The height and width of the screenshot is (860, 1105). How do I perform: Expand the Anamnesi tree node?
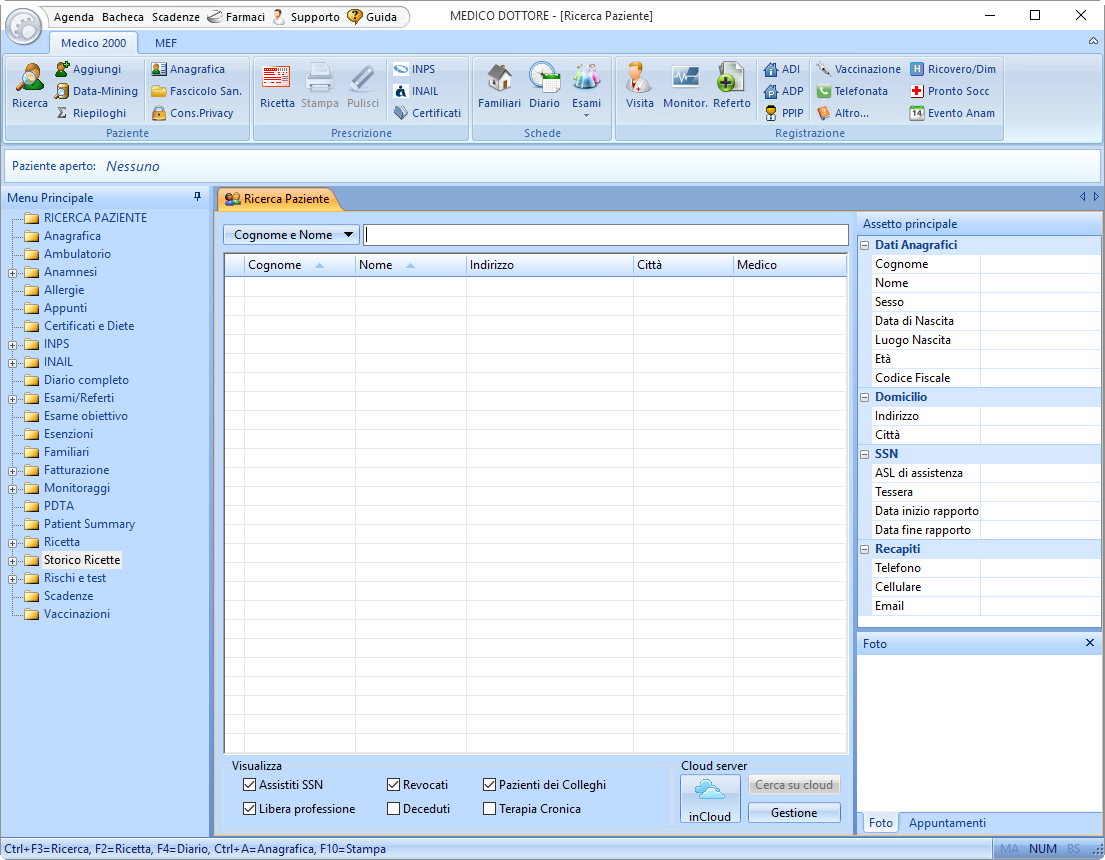pyautogui.click(x=12, y=273)
